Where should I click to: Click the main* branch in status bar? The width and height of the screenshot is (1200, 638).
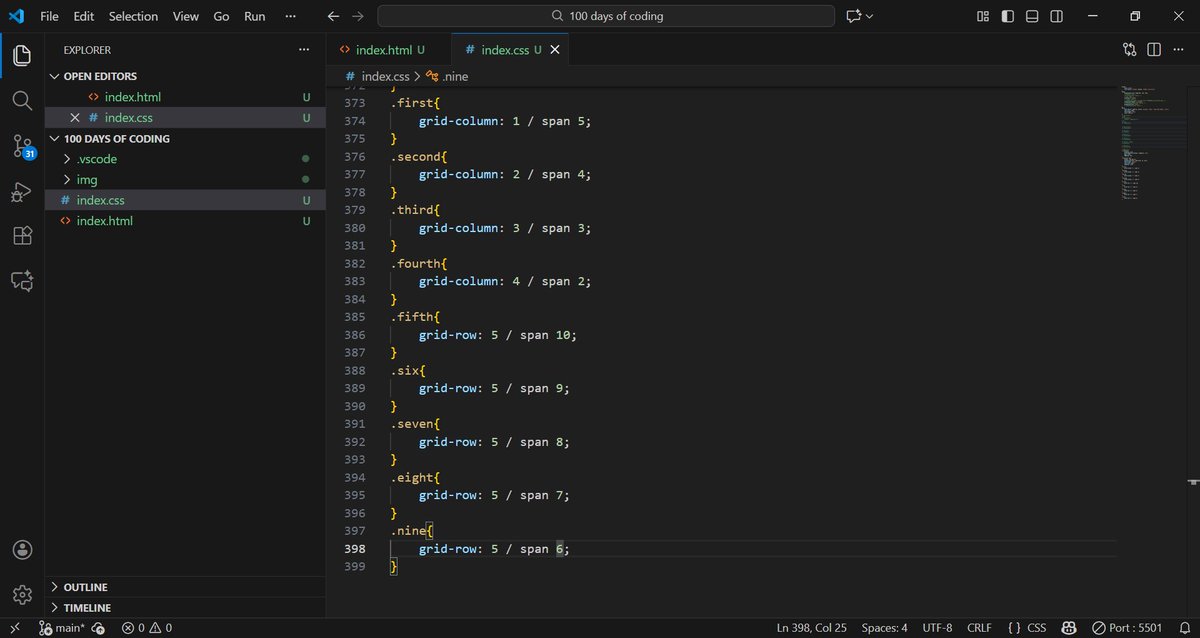pos(62,628)
